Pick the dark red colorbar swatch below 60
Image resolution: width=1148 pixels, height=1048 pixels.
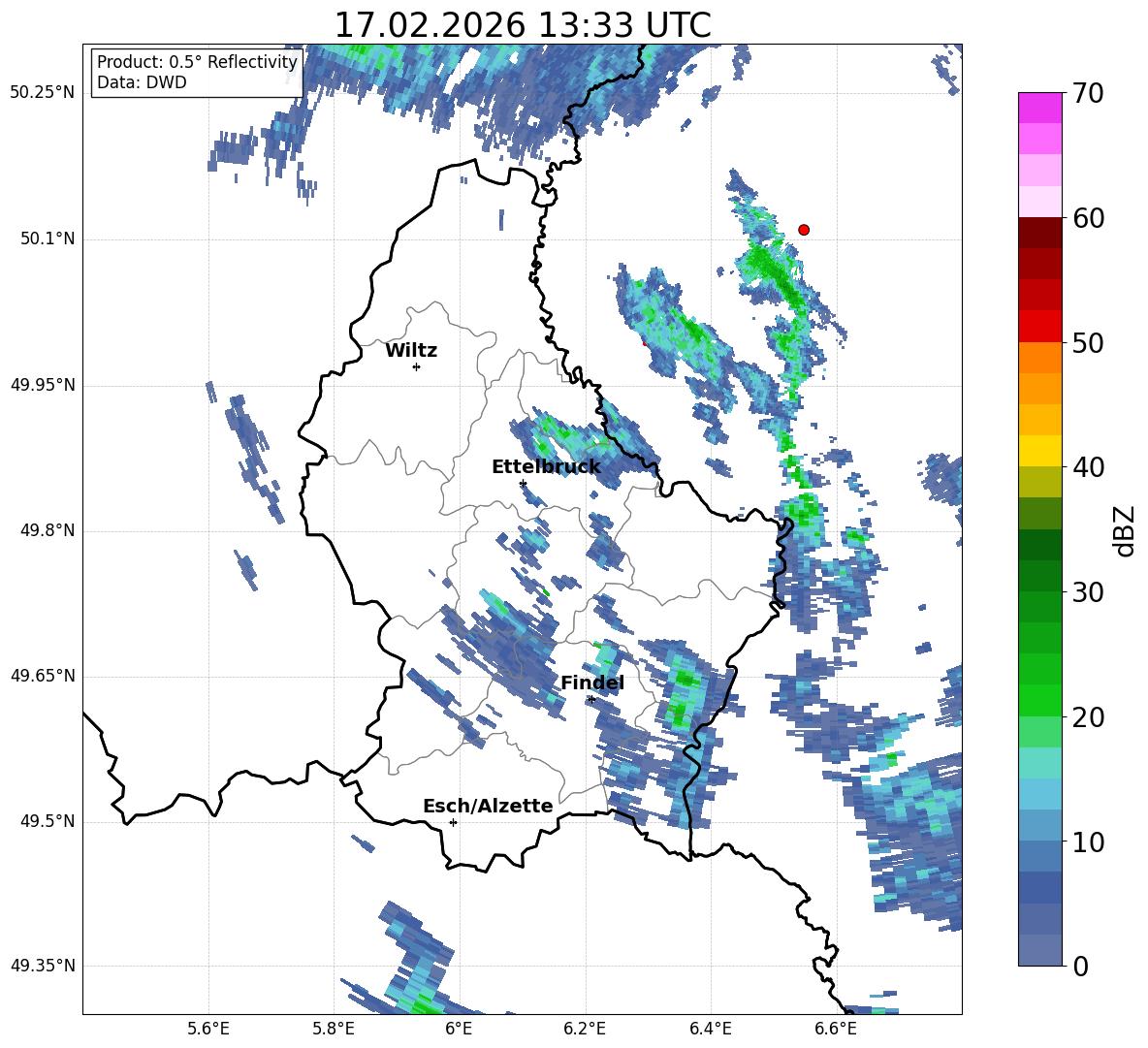(1039, 233)
